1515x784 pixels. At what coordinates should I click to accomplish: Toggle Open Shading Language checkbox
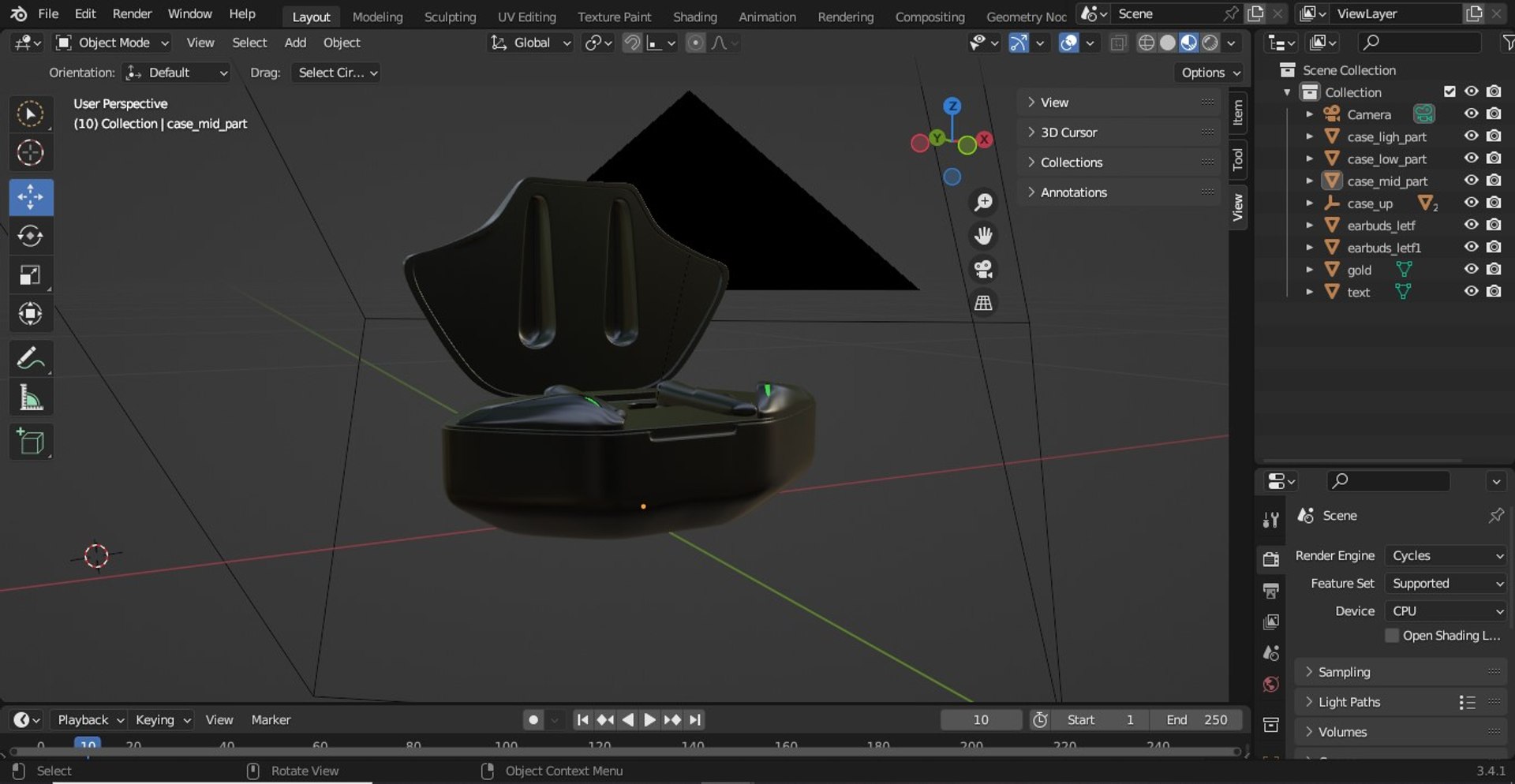(1392, 636)
